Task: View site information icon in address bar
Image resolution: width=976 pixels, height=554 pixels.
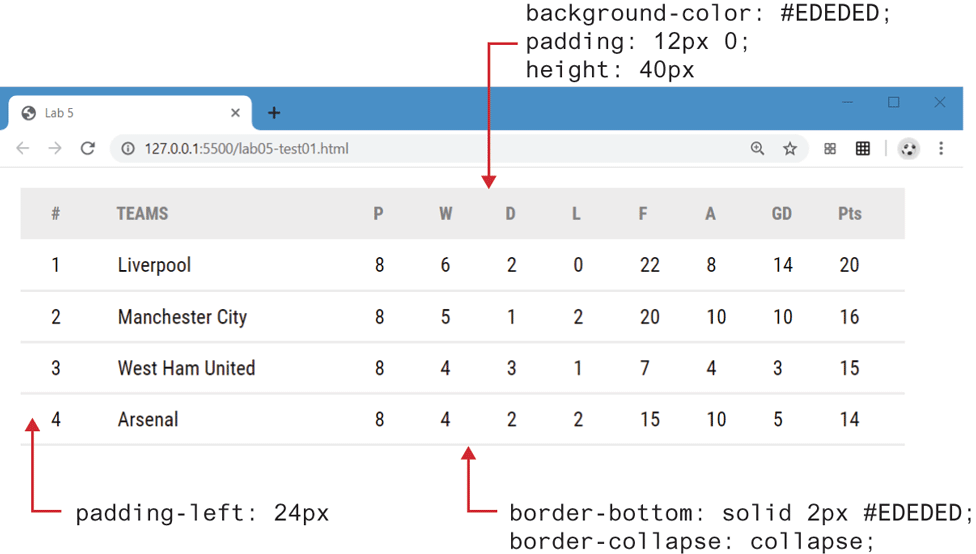Action: [128, 149]
